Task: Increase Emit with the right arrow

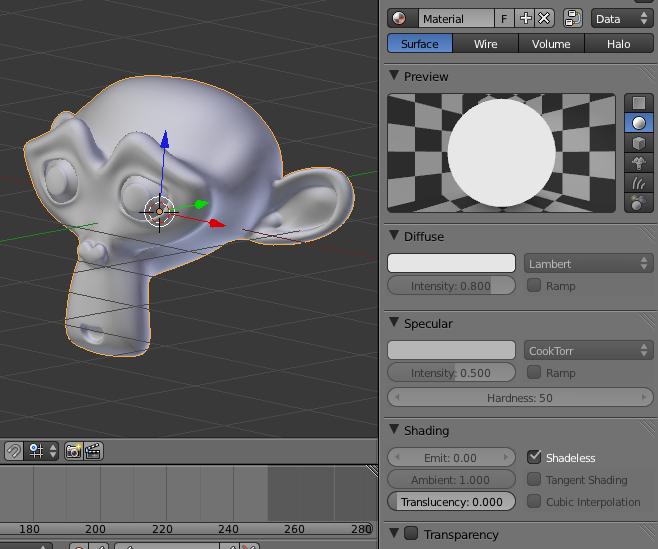Action: (x=506, y=457)
